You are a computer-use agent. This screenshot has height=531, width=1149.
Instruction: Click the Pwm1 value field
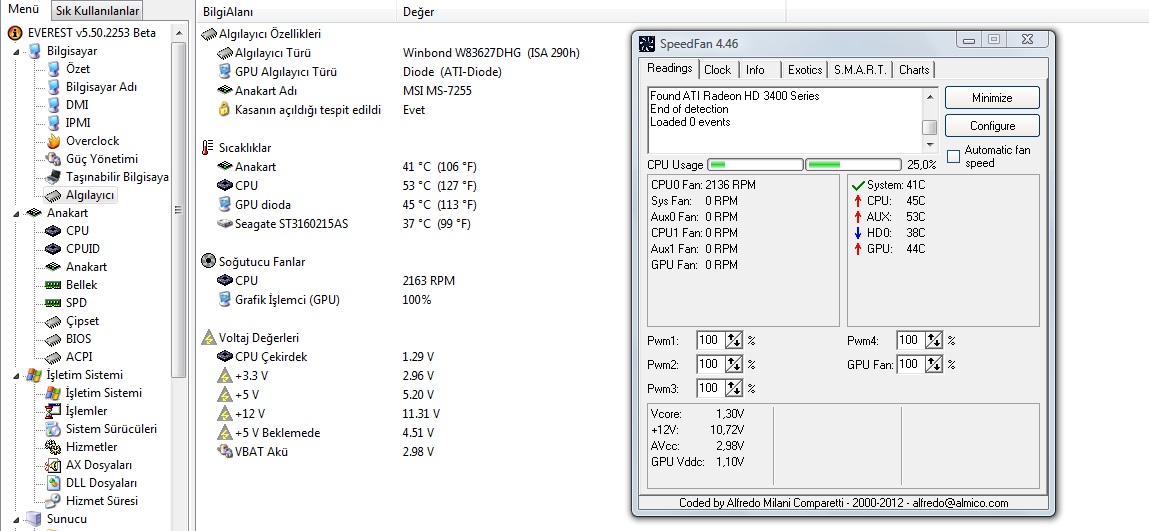point(710,341)
